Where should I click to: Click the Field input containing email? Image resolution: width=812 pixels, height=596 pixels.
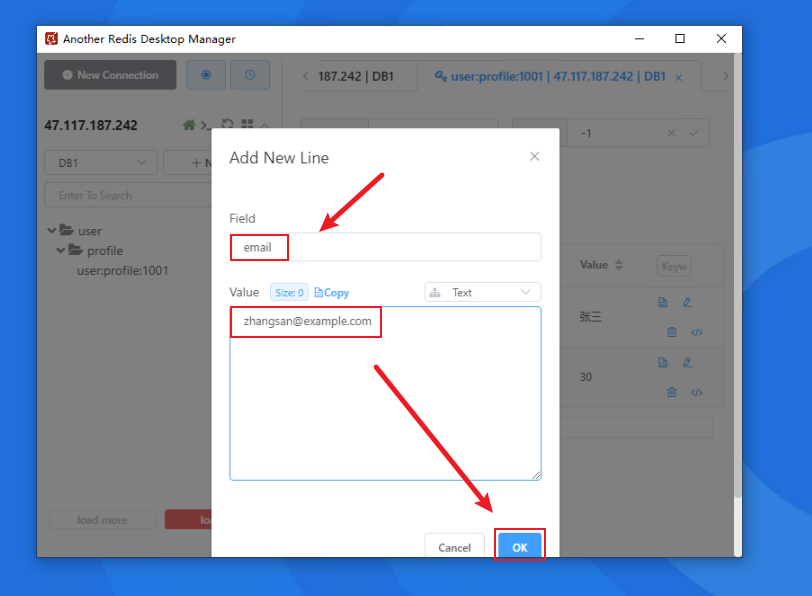[x=385, y=247]
